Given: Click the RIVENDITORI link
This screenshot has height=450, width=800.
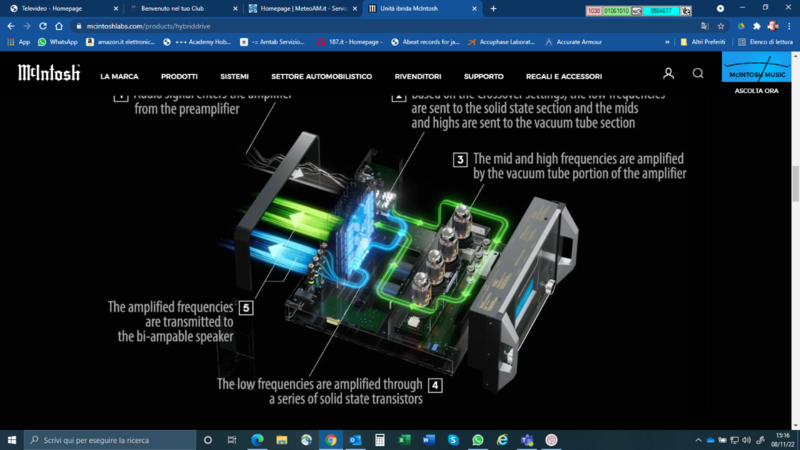Looking at the screenshot, I should point(418,76).
